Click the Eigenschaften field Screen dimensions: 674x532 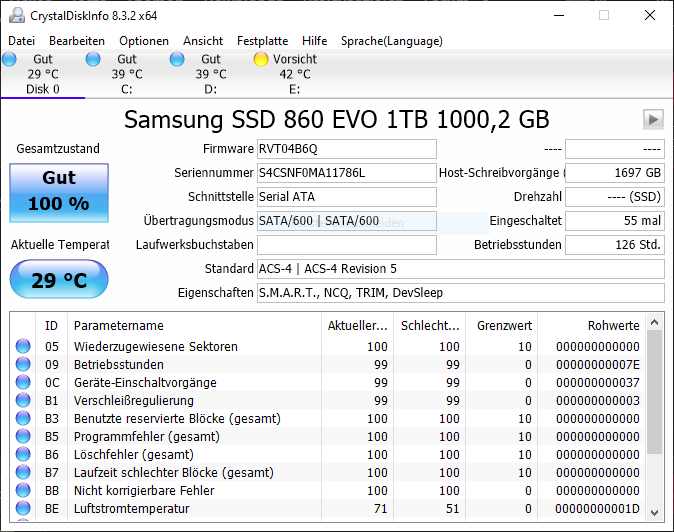click(x=461, y=293)
